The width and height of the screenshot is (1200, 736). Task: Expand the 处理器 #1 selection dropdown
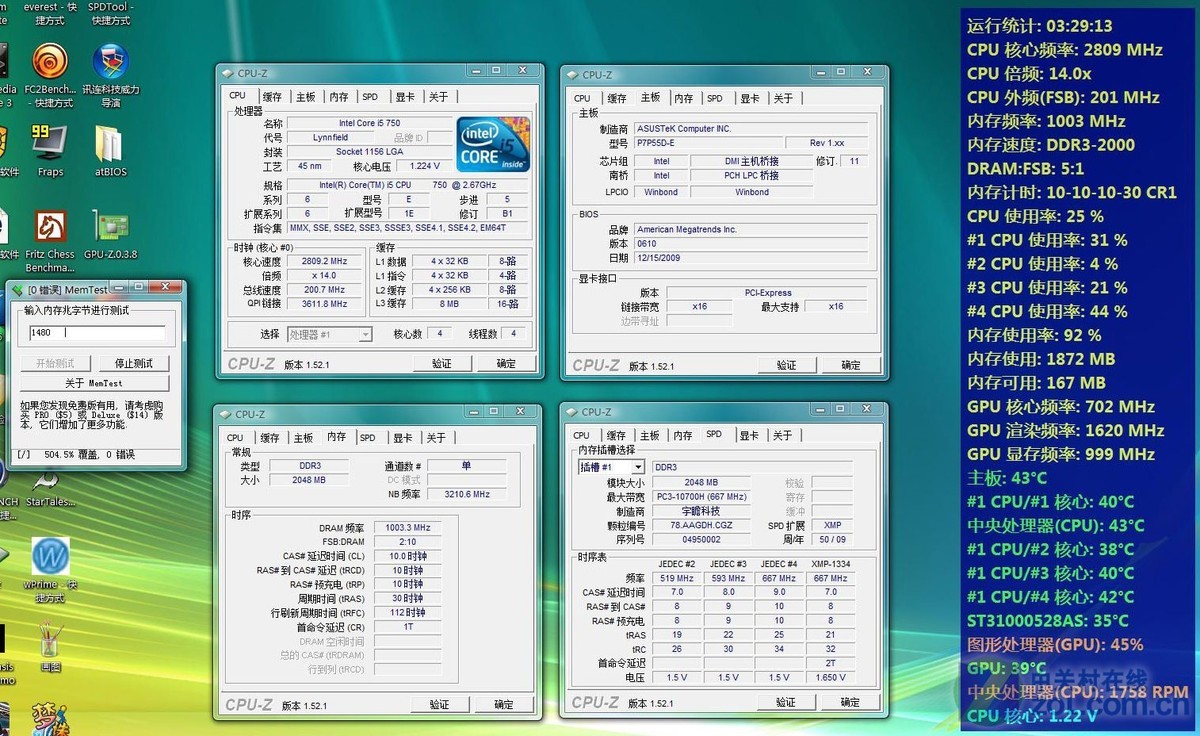click(329, 334)
